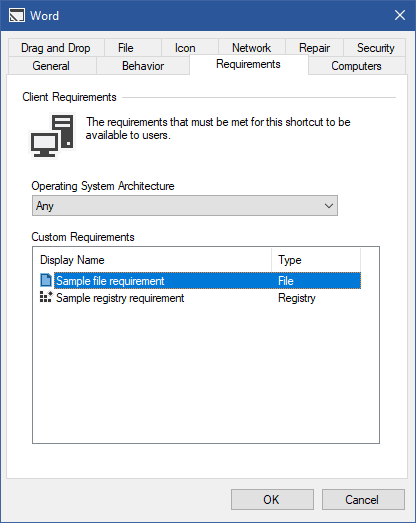Switch to the Drag and Drop tab
This screenshot has width=416, height=523.
click(56, 48)
